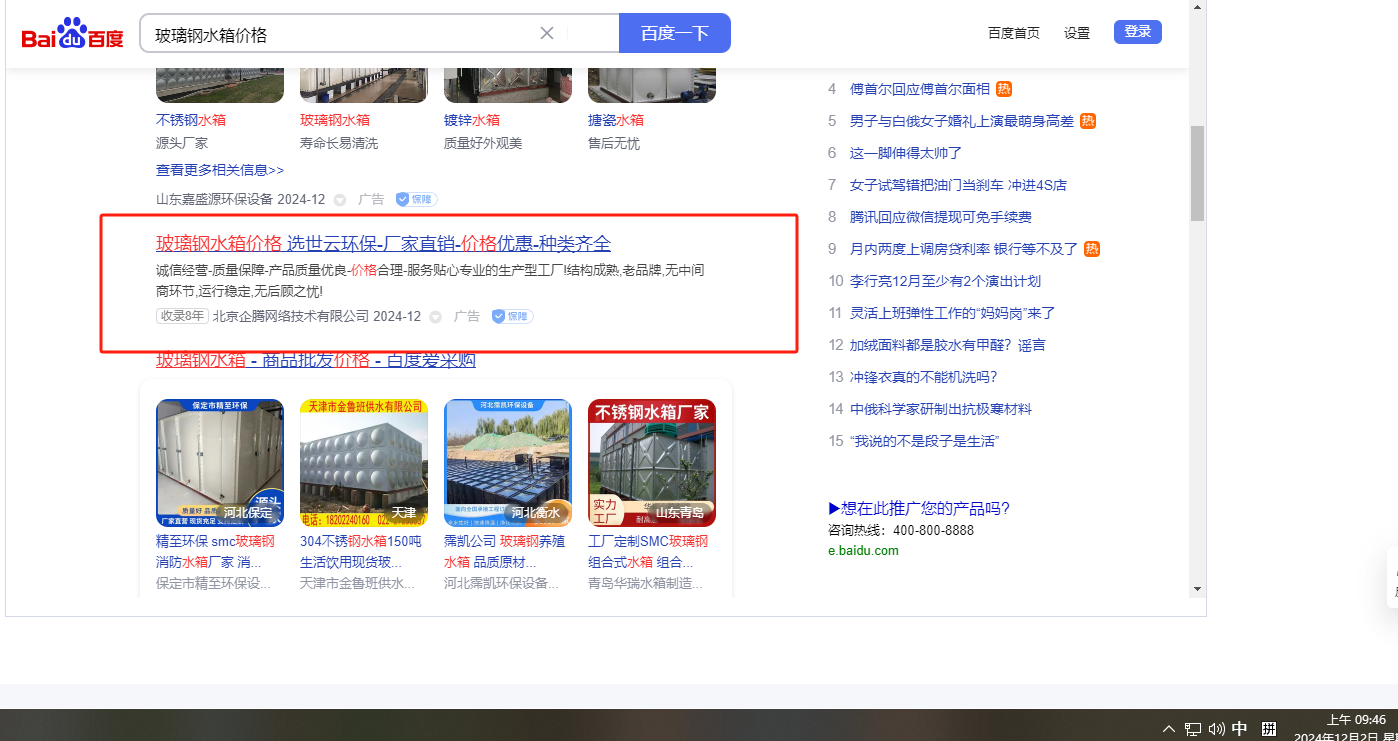Click the 河北霈凯环保设备 seller name
Image resolution: width=1398 pixels, height=741 pixels.
click(x=502, y=583)
